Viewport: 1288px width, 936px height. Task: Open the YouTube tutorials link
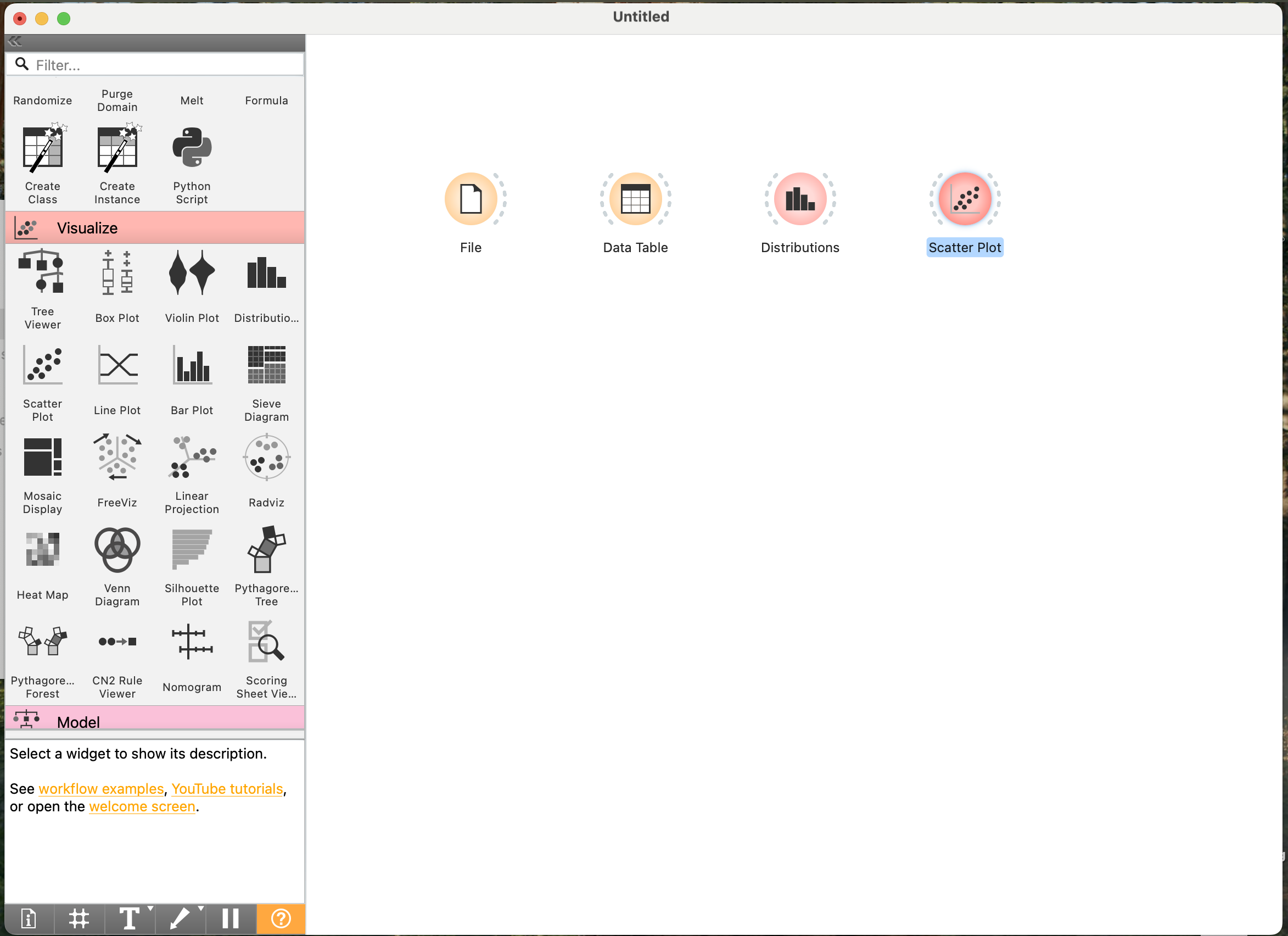[x=227, y=789]
